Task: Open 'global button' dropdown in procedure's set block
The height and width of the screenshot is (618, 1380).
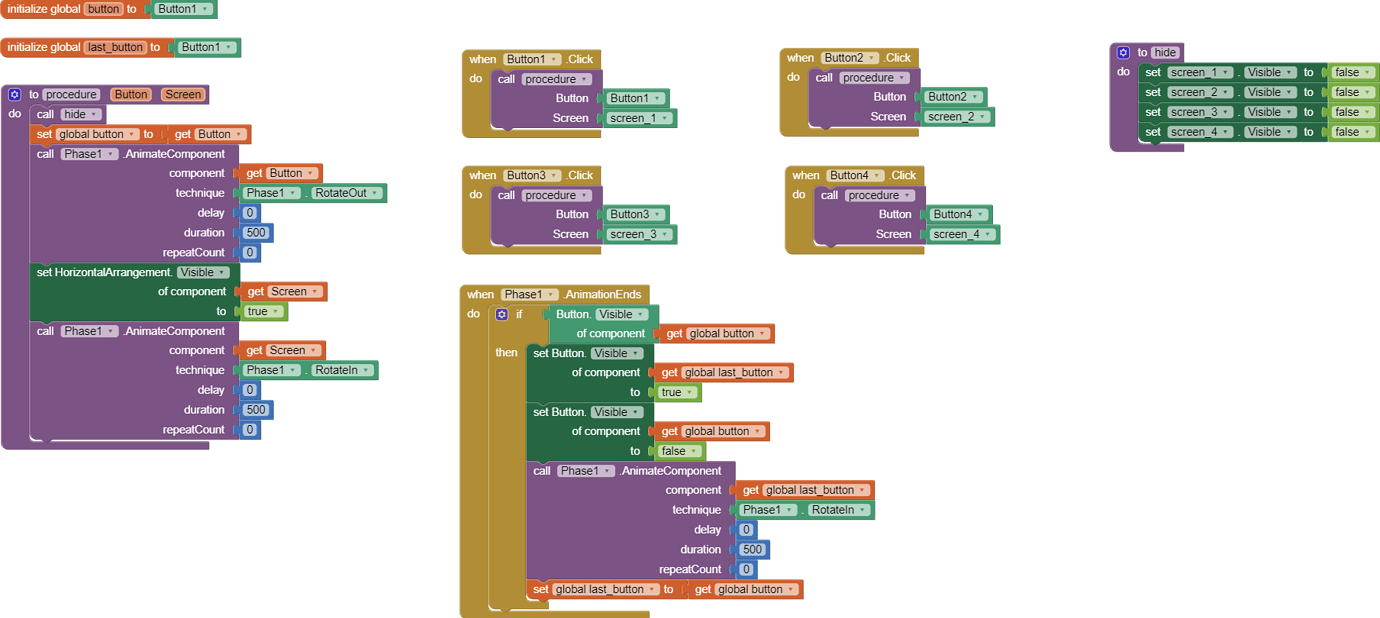Action: click(98, 134)
